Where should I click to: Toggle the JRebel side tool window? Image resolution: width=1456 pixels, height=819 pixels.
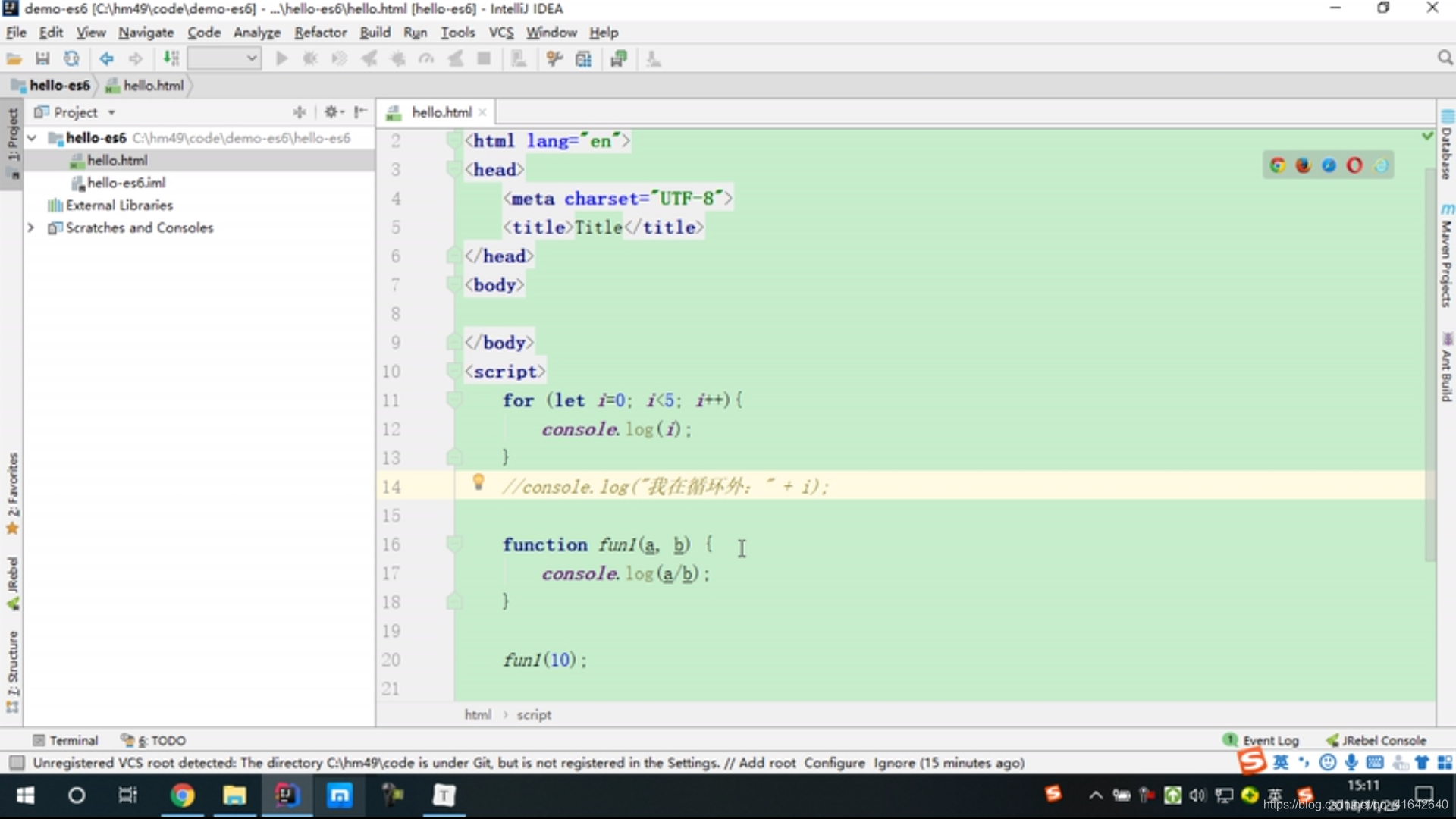pyautogui.click(x=12, y=584)
